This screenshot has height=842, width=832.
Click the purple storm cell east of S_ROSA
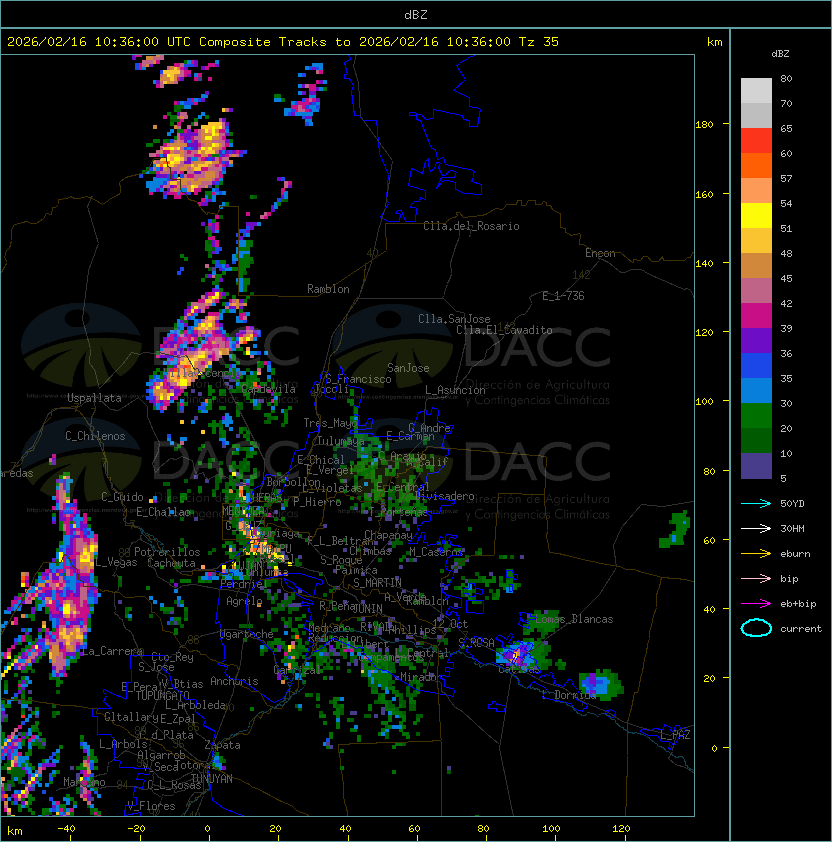tap(516, 655)
